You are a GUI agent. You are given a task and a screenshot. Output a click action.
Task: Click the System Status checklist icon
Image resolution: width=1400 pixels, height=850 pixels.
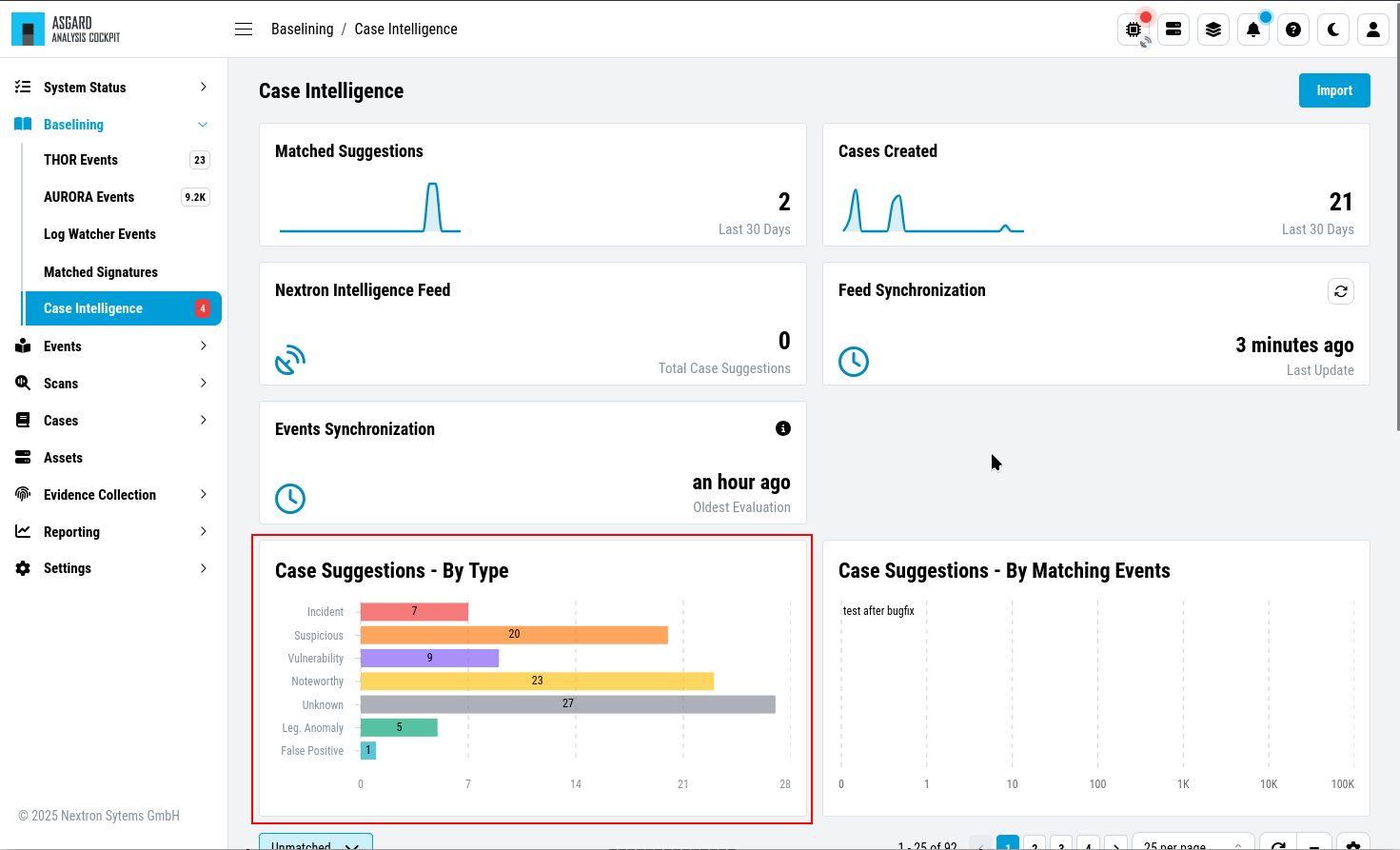pos(23,87)
